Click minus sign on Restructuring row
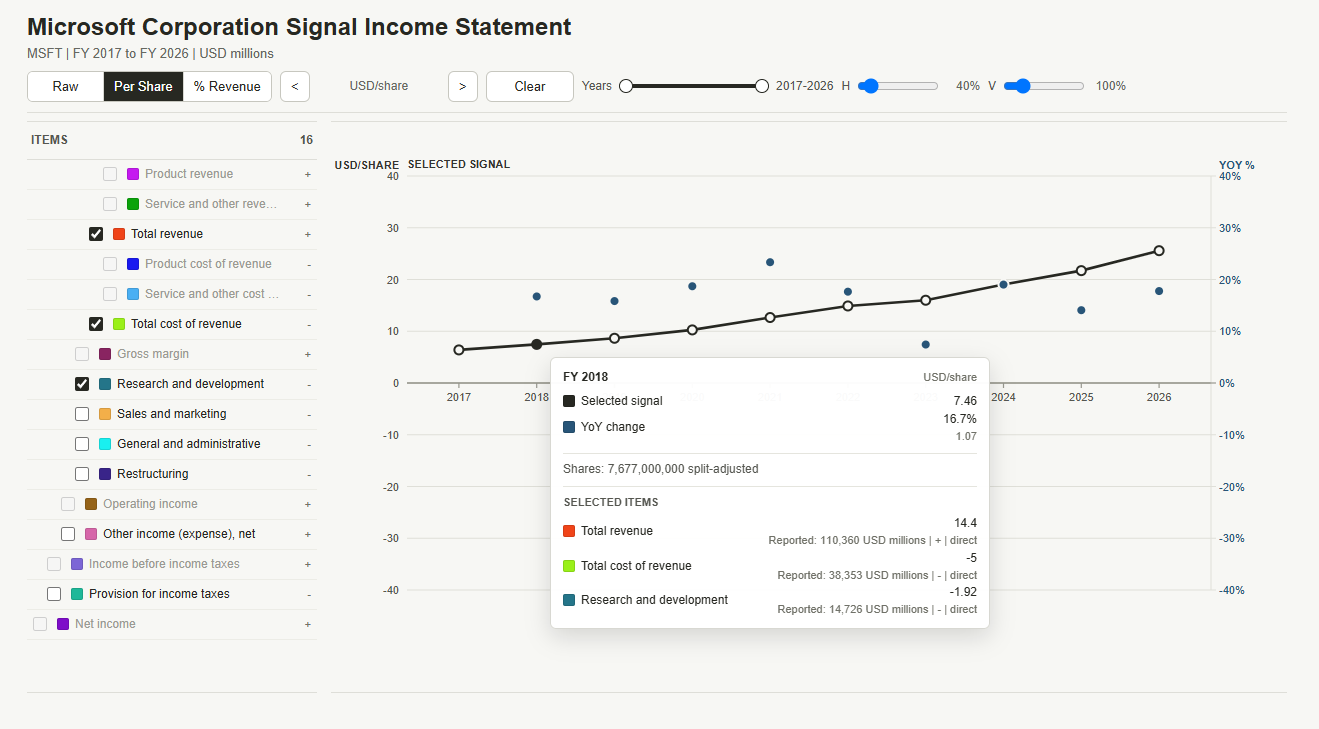Image resolution: width=1319 pixels, height=729 pixels. point(309,474)
